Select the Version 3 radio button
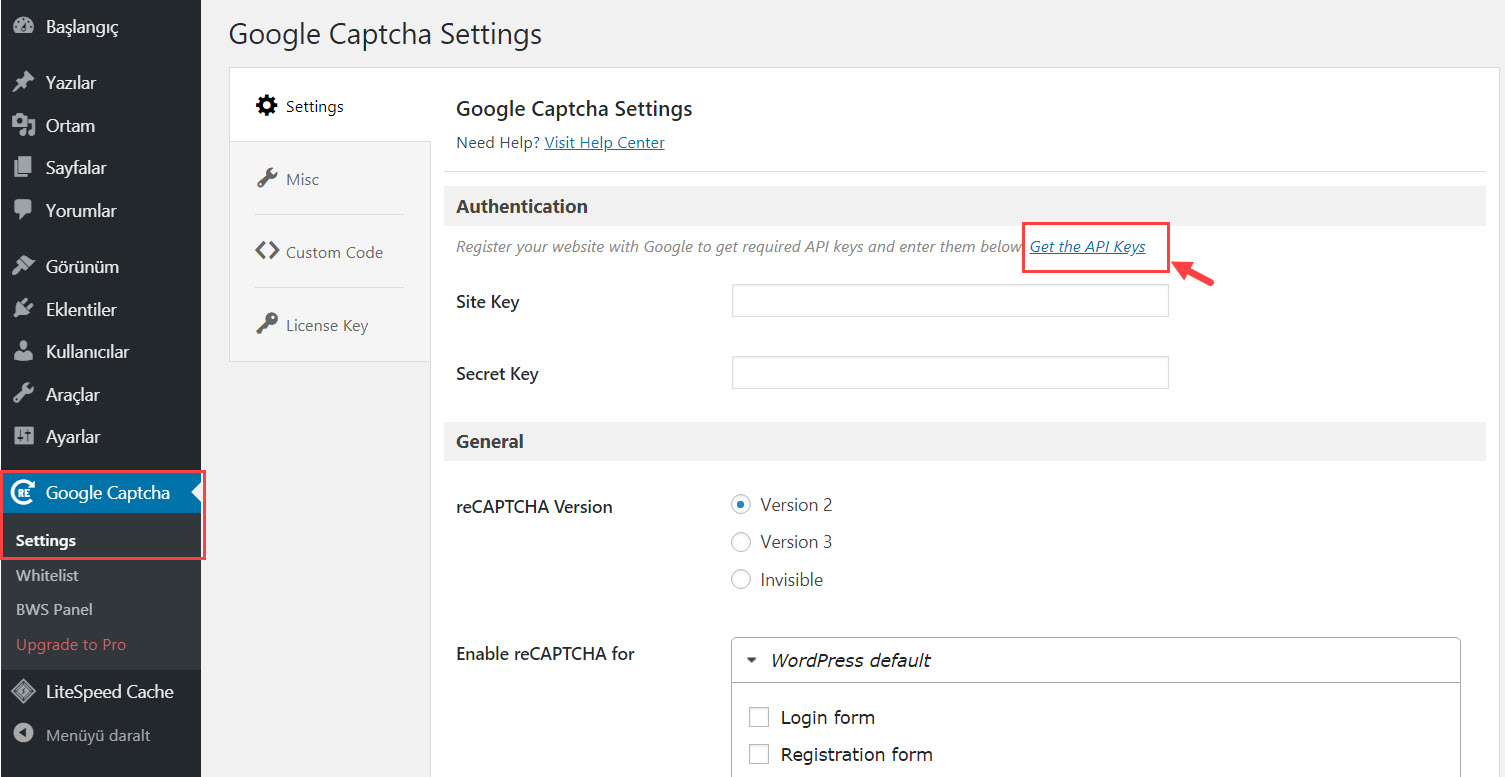The image size is (1505, 777). [741, 542]
